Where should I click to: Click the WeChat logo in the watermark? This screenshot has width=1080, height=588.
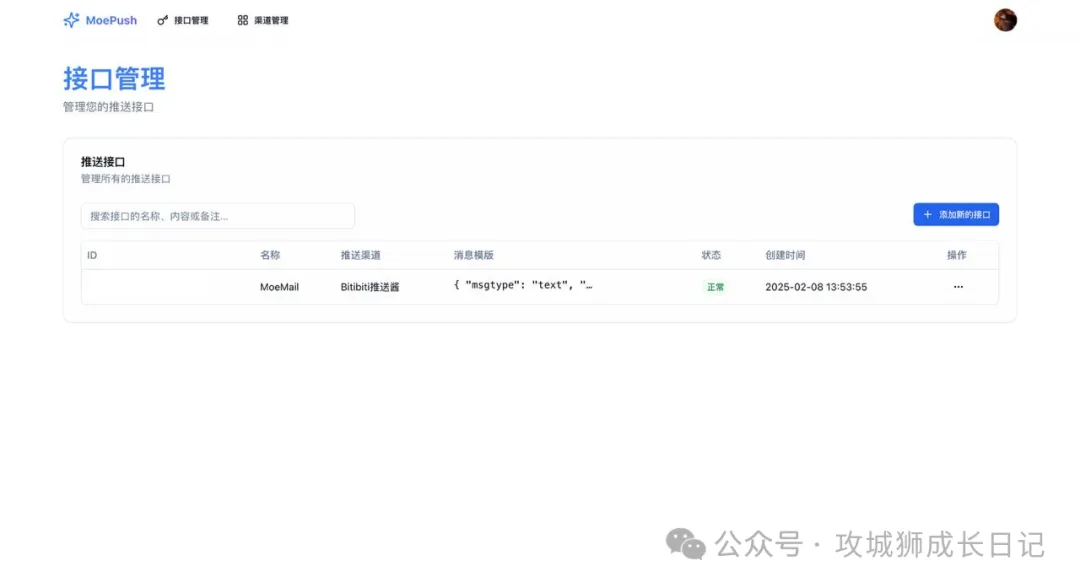pos(686,545)
